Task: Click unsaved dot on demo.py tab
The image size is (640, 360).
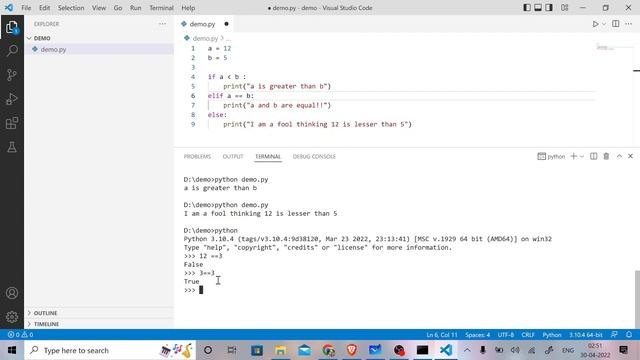Action: tap(226, 24)
